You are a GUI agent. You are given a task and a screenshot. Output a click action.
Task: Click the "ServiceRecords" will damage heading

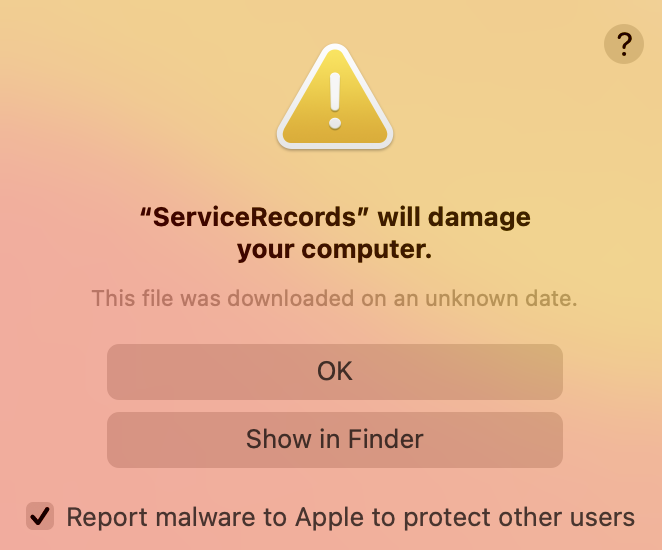(x=335, y=217)
